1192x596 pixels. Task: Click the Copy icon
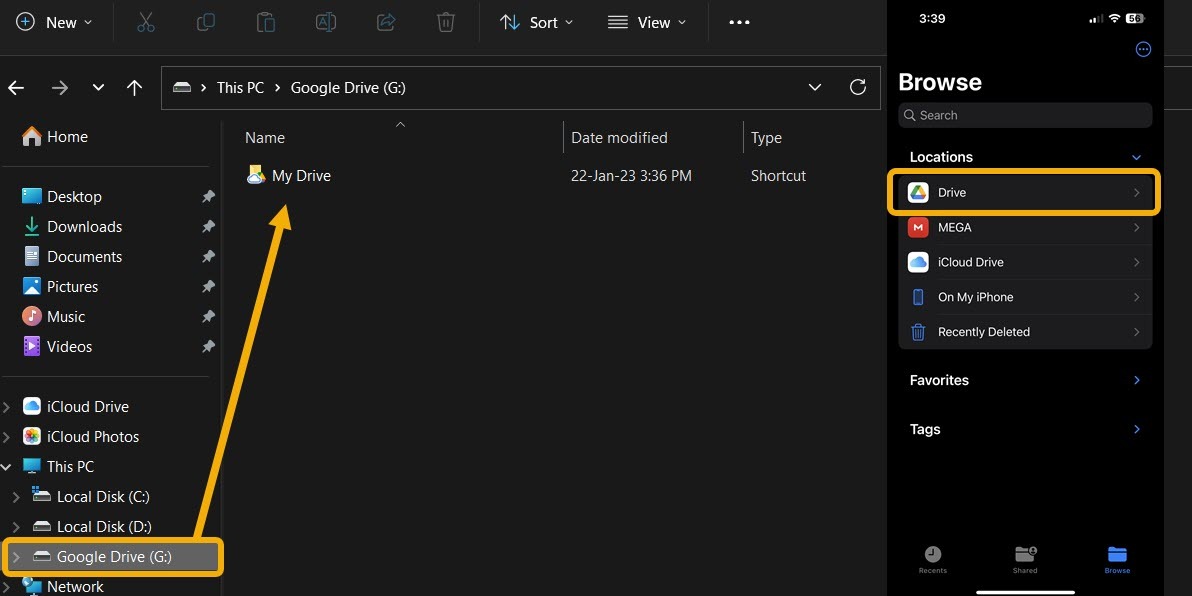tap(206, 22)
